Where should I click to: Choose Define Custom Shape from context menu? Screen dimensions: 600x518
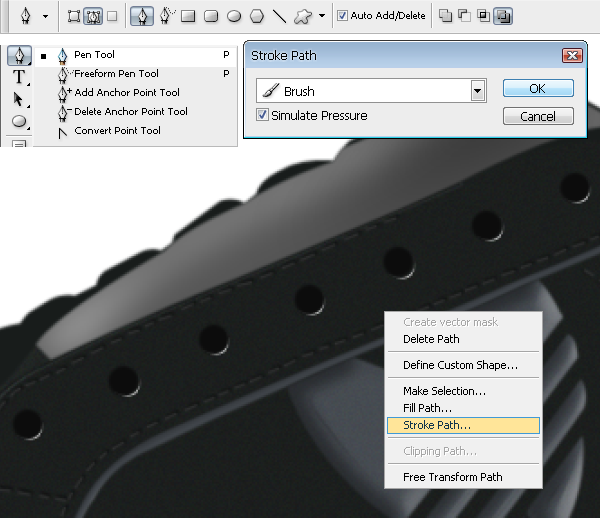point(463,365)
